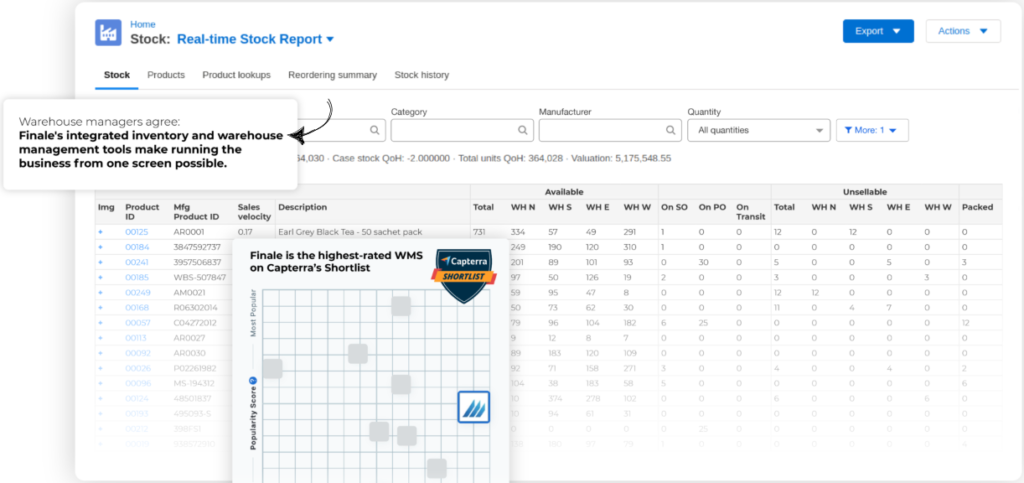Expand image plus icon for row 00185
The width and height of the screenshot is (1024, 483).
tap(101, 277)
